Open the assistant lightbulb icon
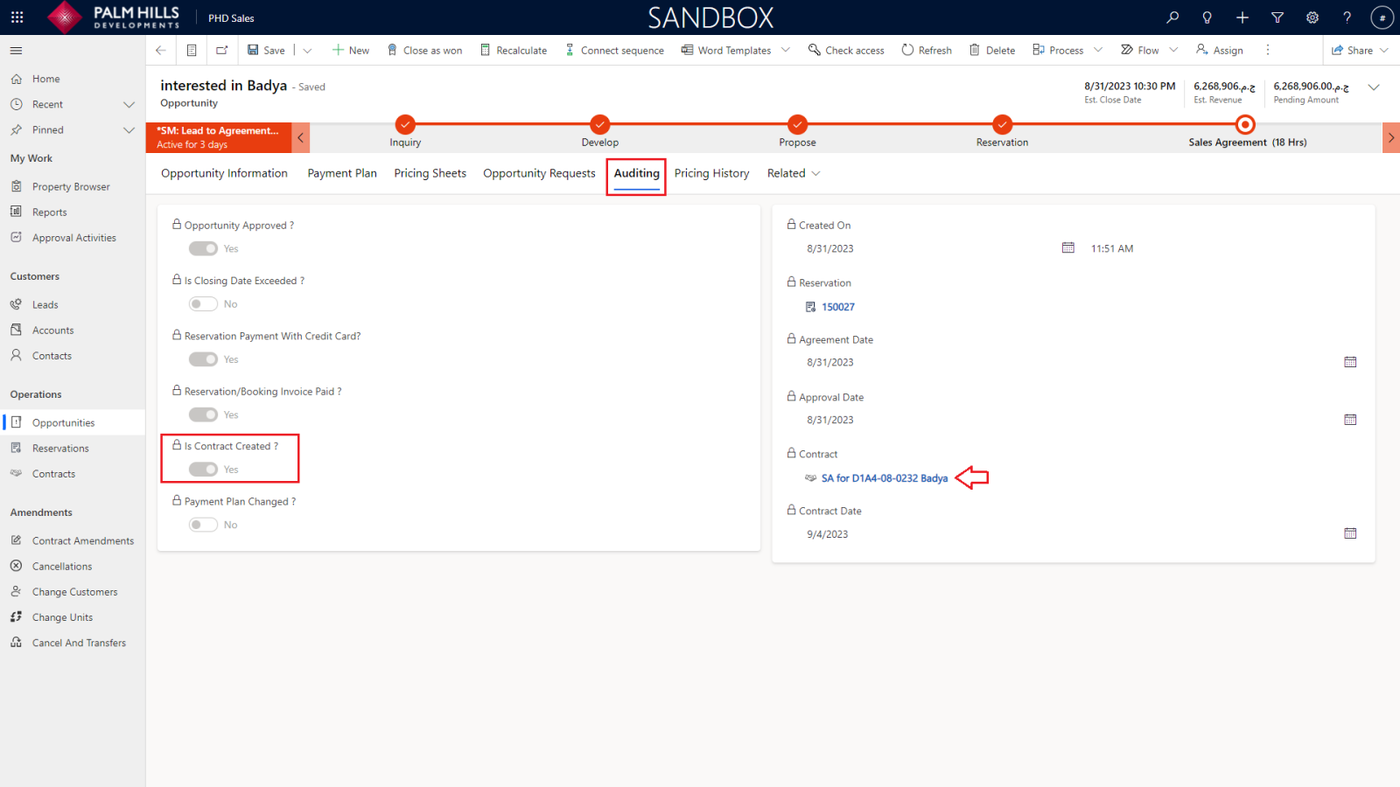Image resolution: width=1400 pixels, height=787 pixels. coord(1207,18)
